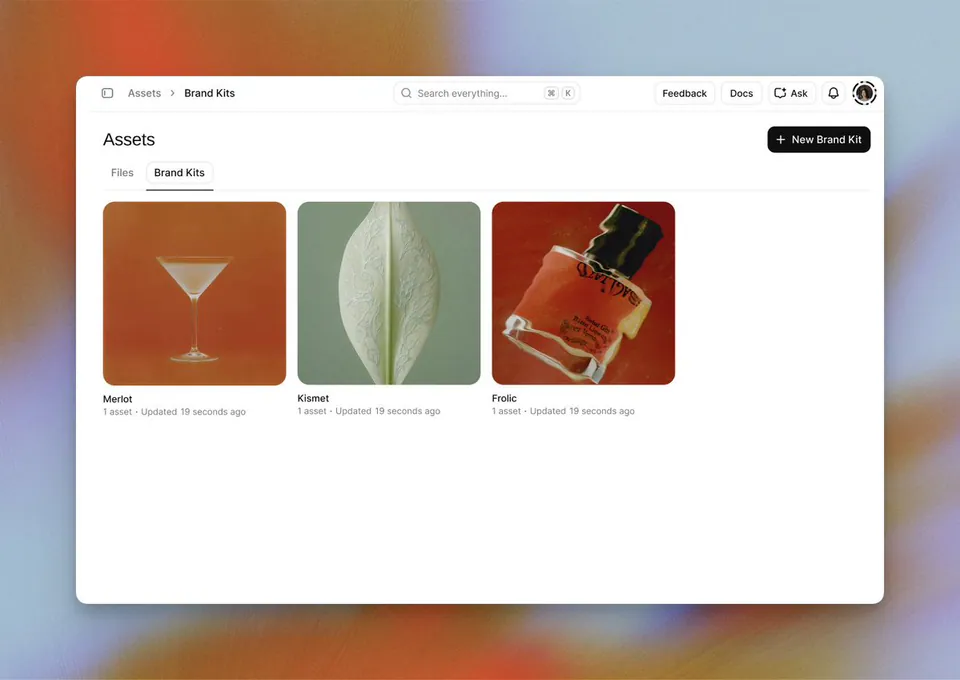960x680 pixels.
Task: Create a New Brand Kit
Action: coord(819,140)
